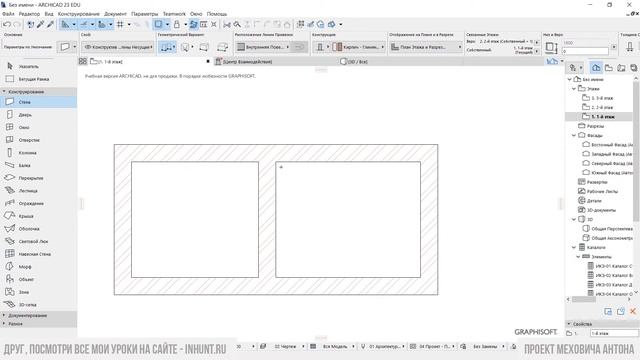Open the layer dropdown Конструктив Несущий
This screenshot has height=360, width=640.
click(118, 47)
